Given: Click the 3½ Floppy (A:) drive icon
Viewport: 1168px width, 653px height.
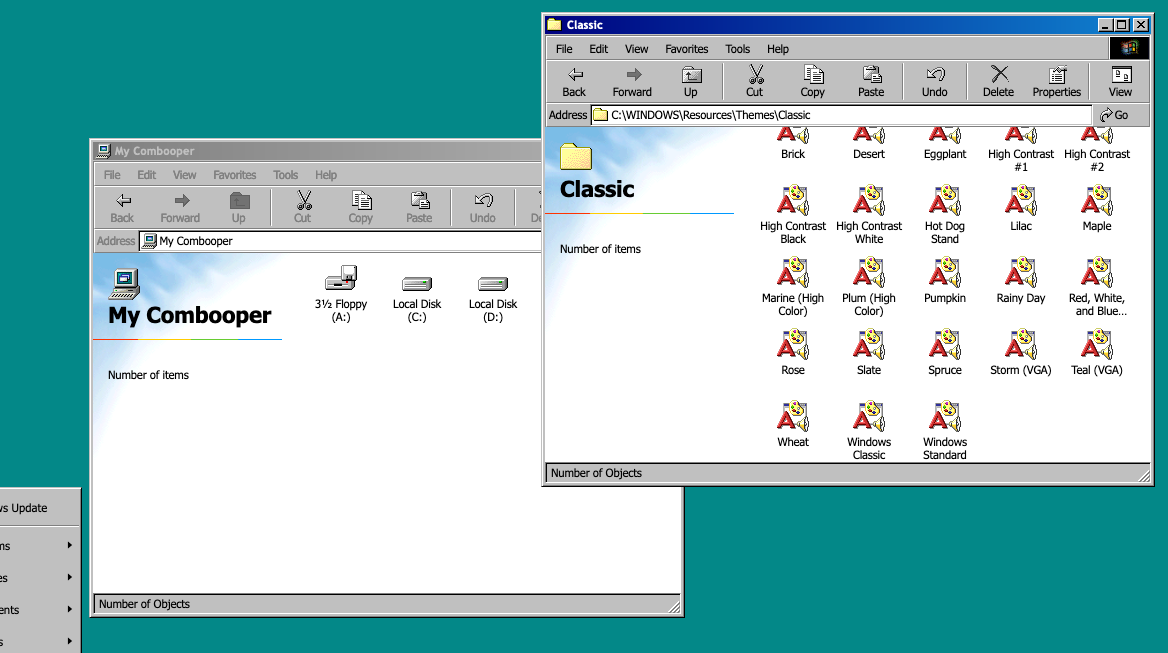Looking at the screenshot, I should [x=341, y=282].
